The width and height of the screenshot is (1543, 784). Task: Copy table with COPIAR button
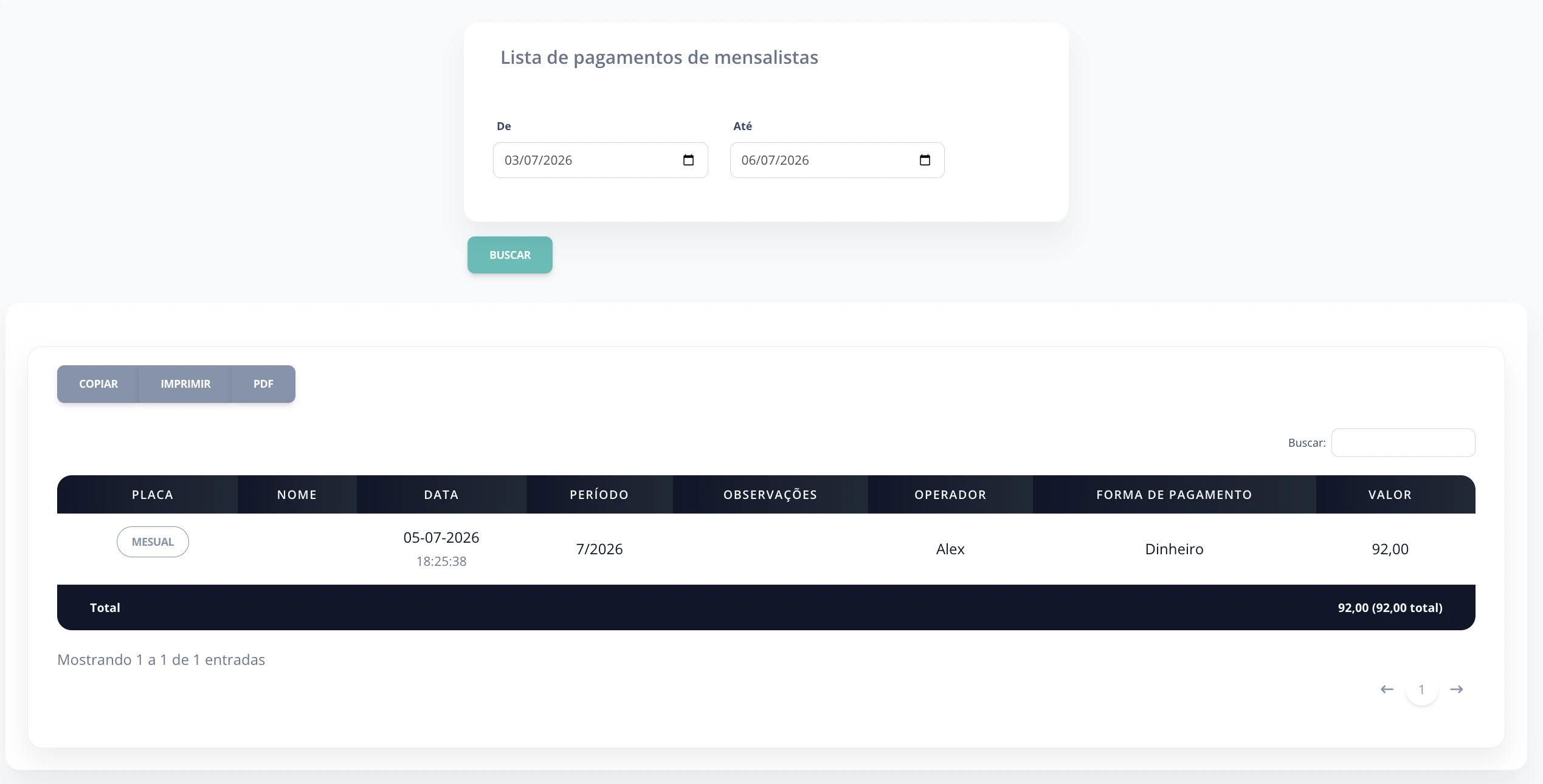98,384
